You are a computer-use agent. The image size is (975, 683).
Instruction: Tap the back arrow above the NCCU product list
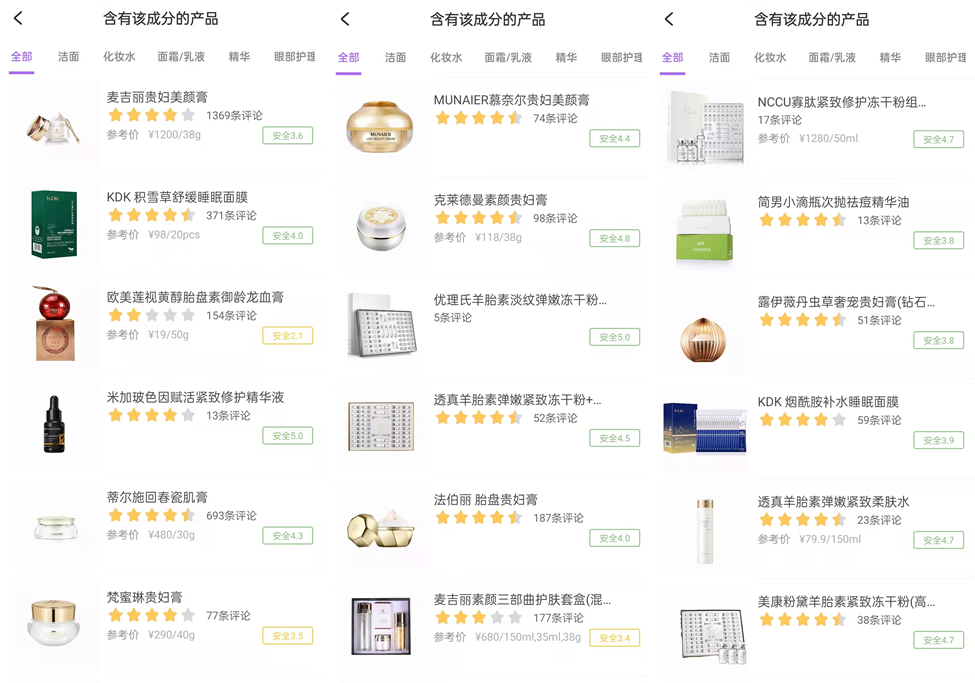coord(669,19)
